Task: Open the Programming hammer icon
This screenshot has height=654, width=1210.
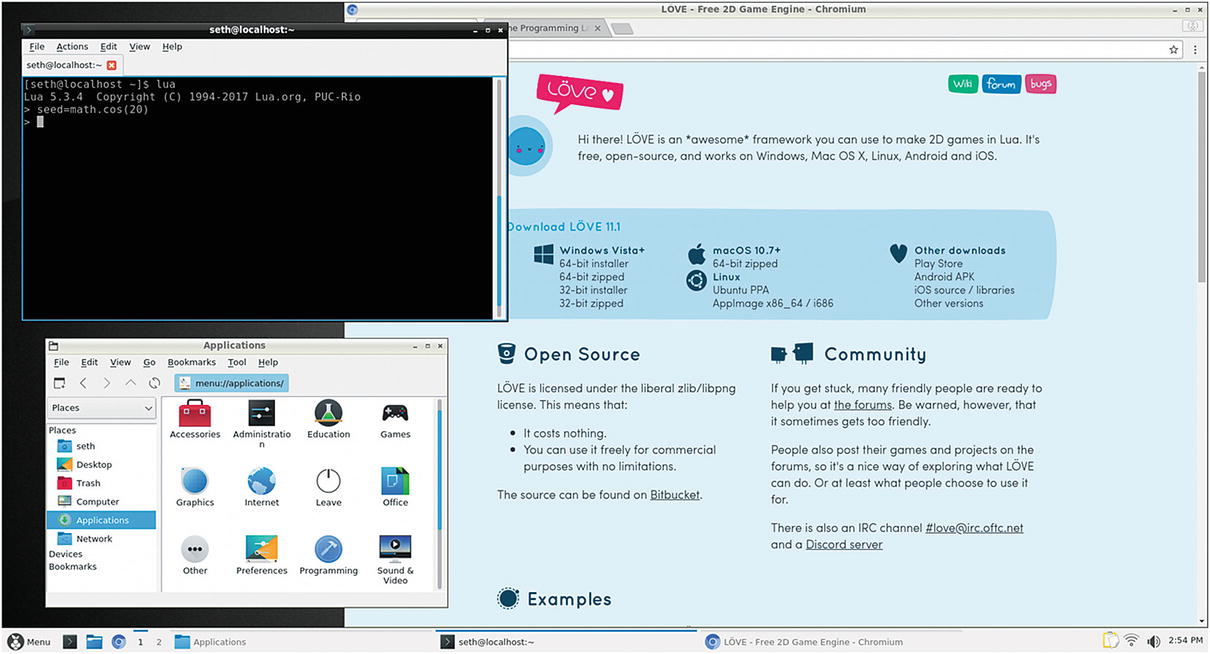Action: point(328,548)
